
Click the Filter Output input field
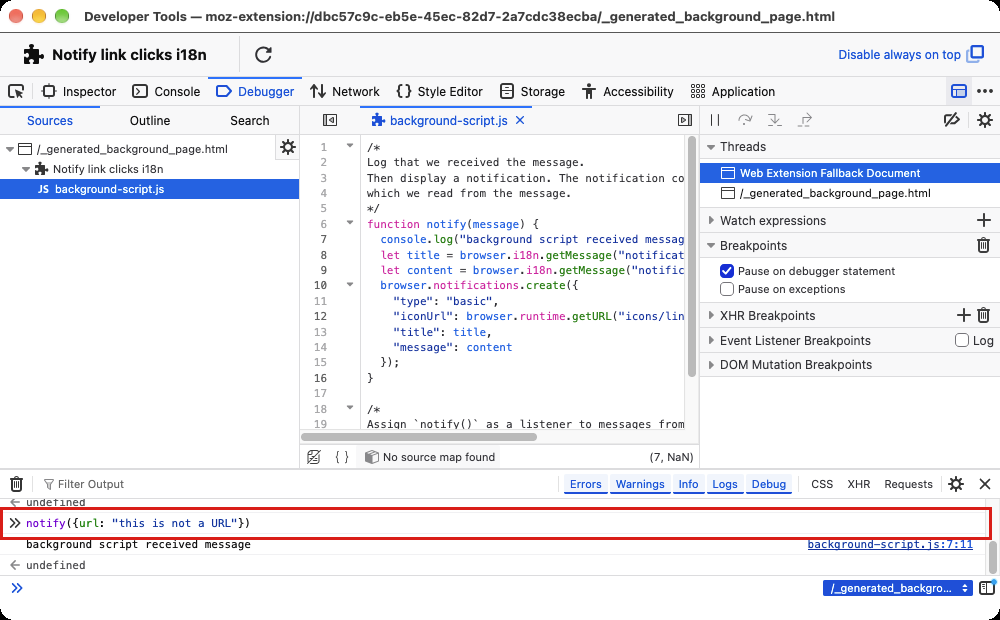coord(298,484)
